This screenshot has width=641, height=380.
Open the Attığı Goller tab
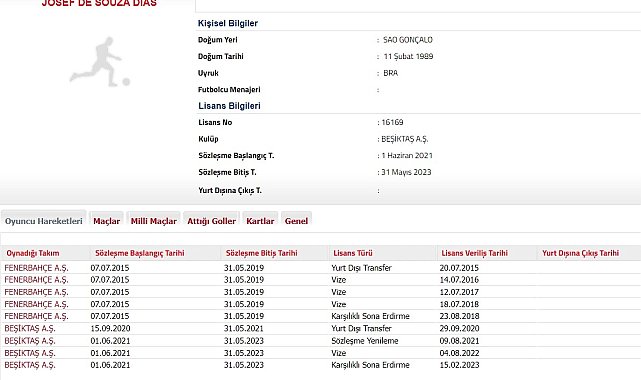point(211,221)
